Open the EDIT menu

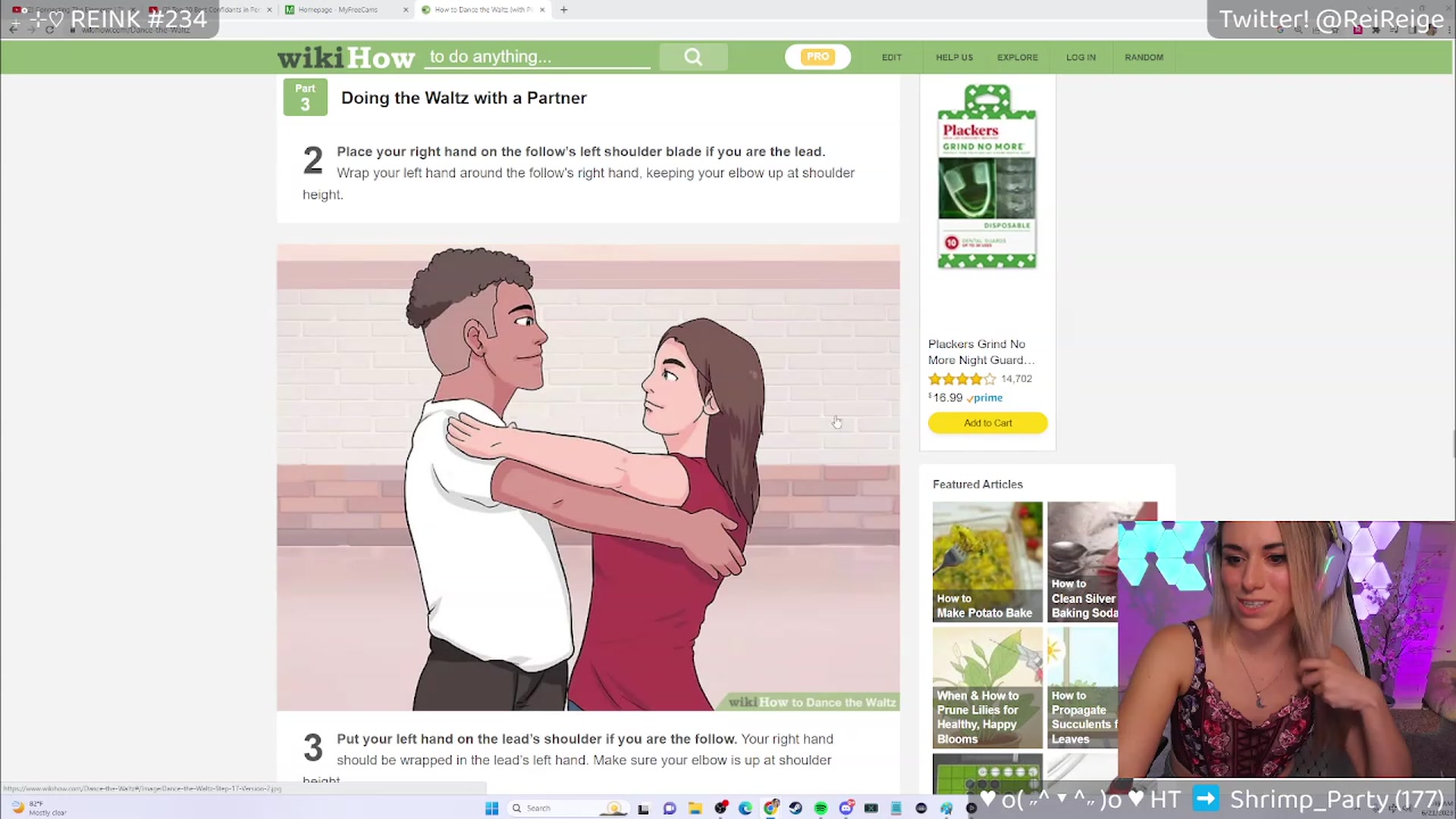point(892,58)
